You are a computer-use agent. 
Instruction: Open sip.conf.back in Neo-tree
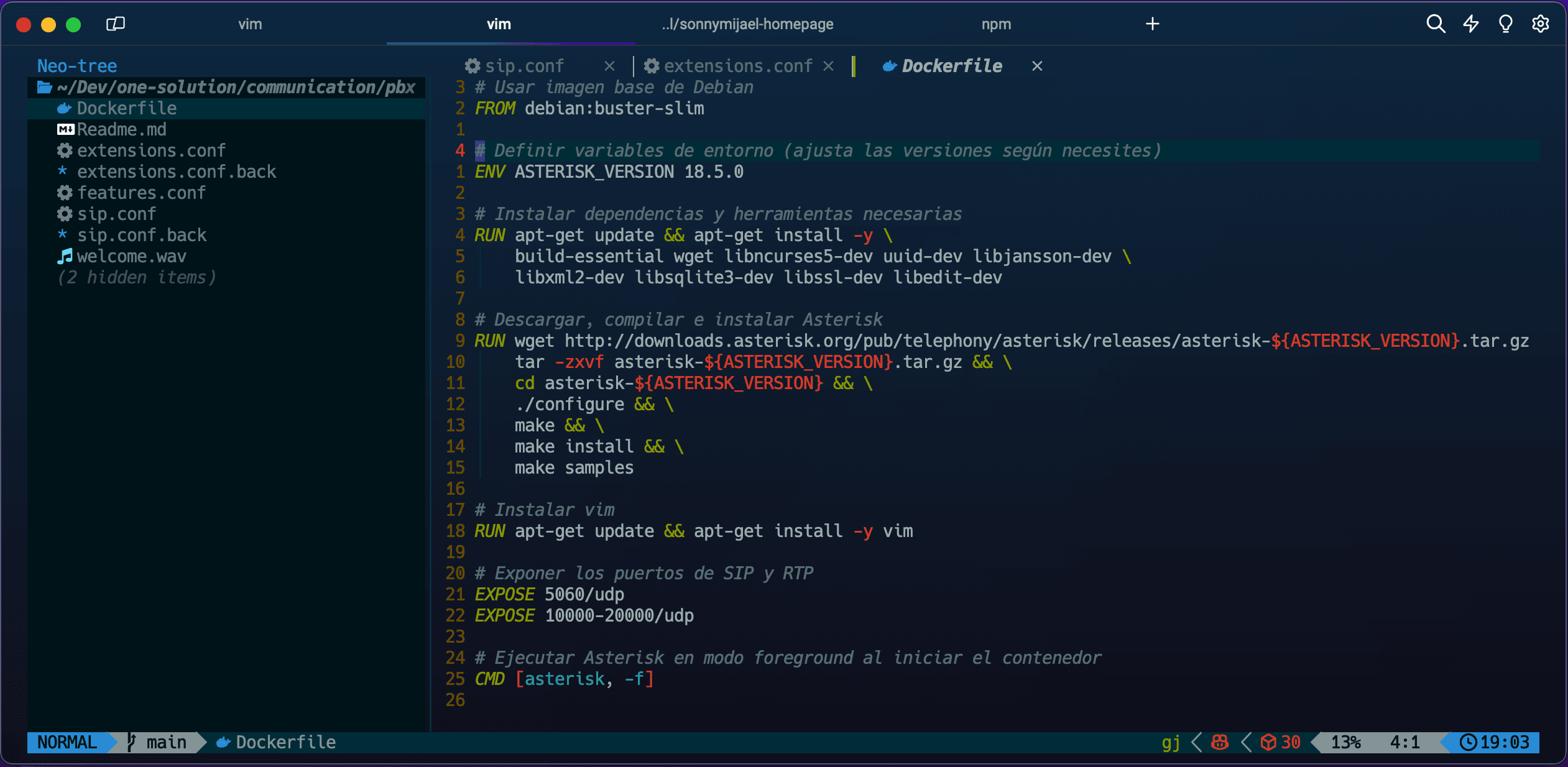click(x=142, y=235)
